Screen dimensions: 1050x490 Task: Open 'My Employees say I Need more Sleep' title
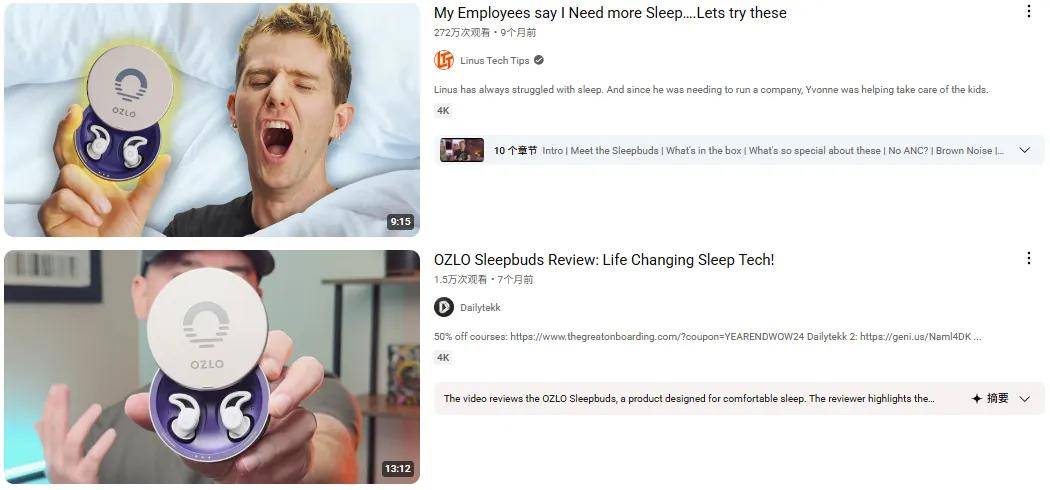tap(610, 13)
